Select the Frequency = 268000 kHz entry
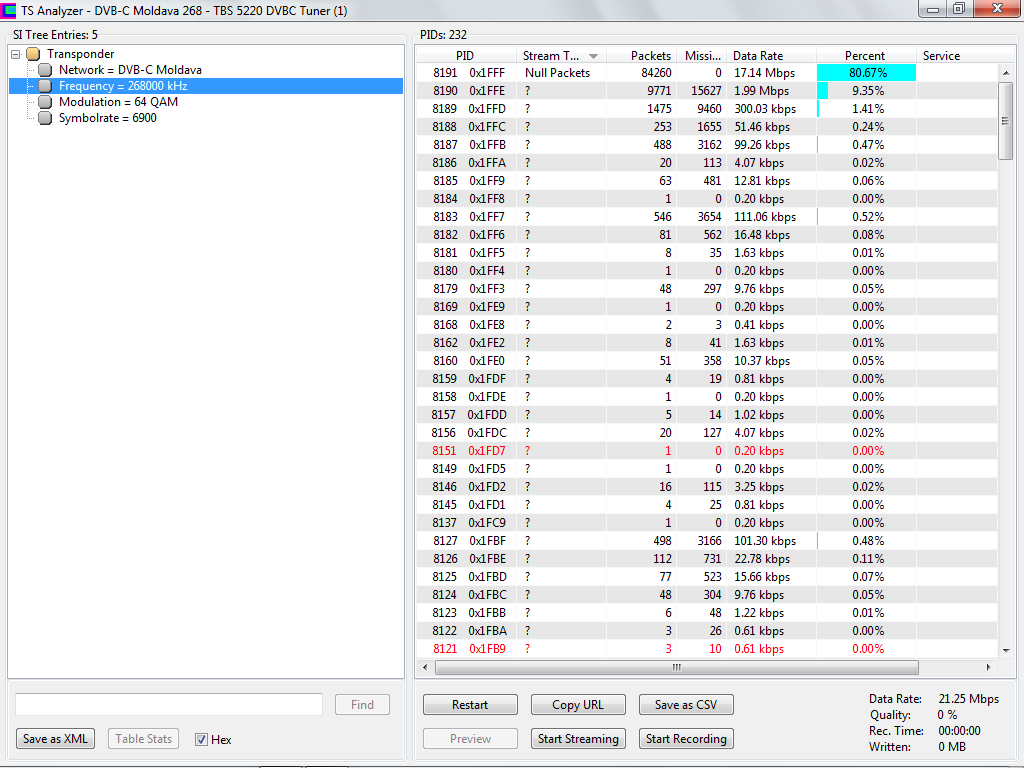 (123, 86)
